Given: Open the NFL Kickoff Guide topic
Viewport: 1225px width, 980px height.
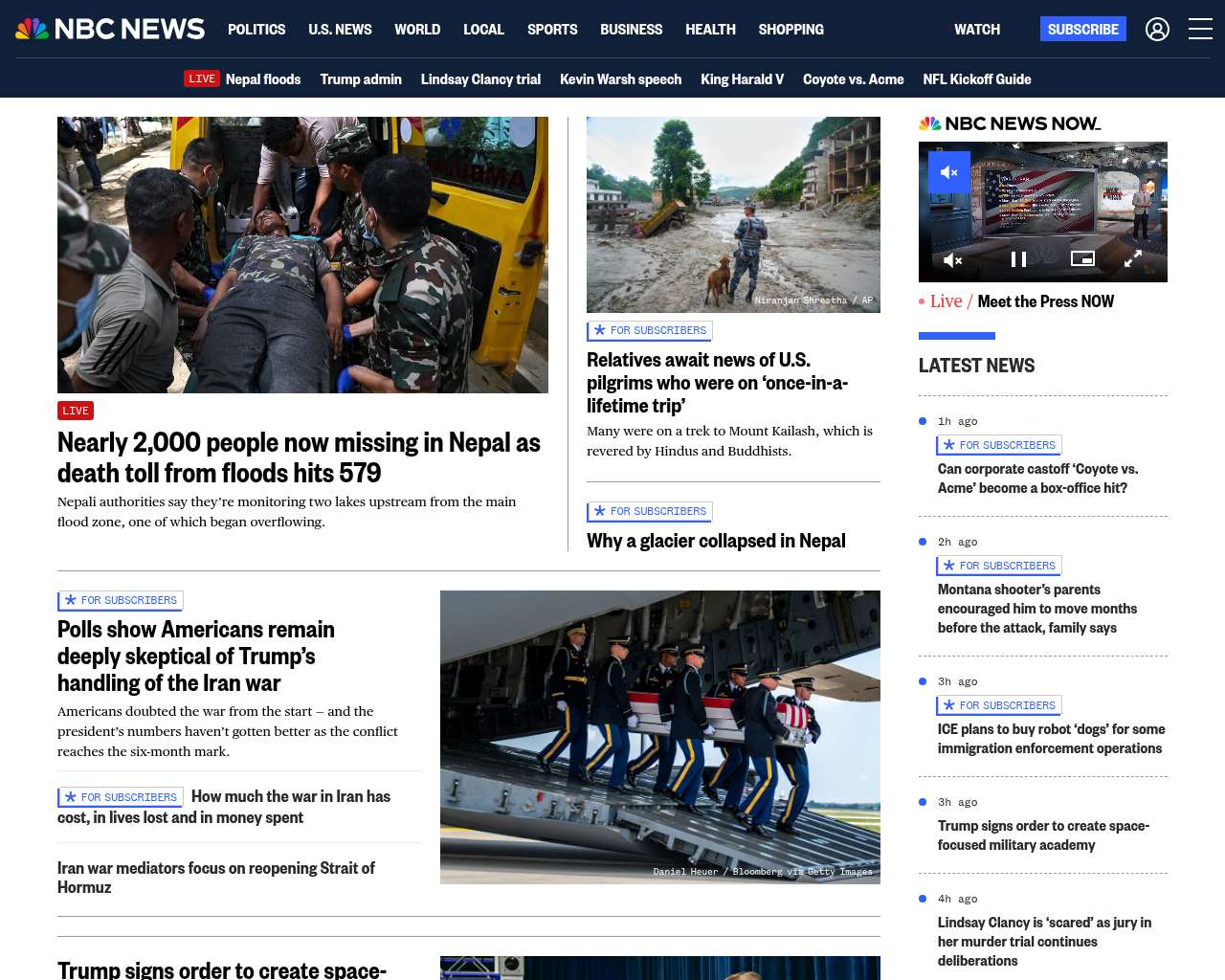Looking at the screenshot, I should [x=977, y=79].
